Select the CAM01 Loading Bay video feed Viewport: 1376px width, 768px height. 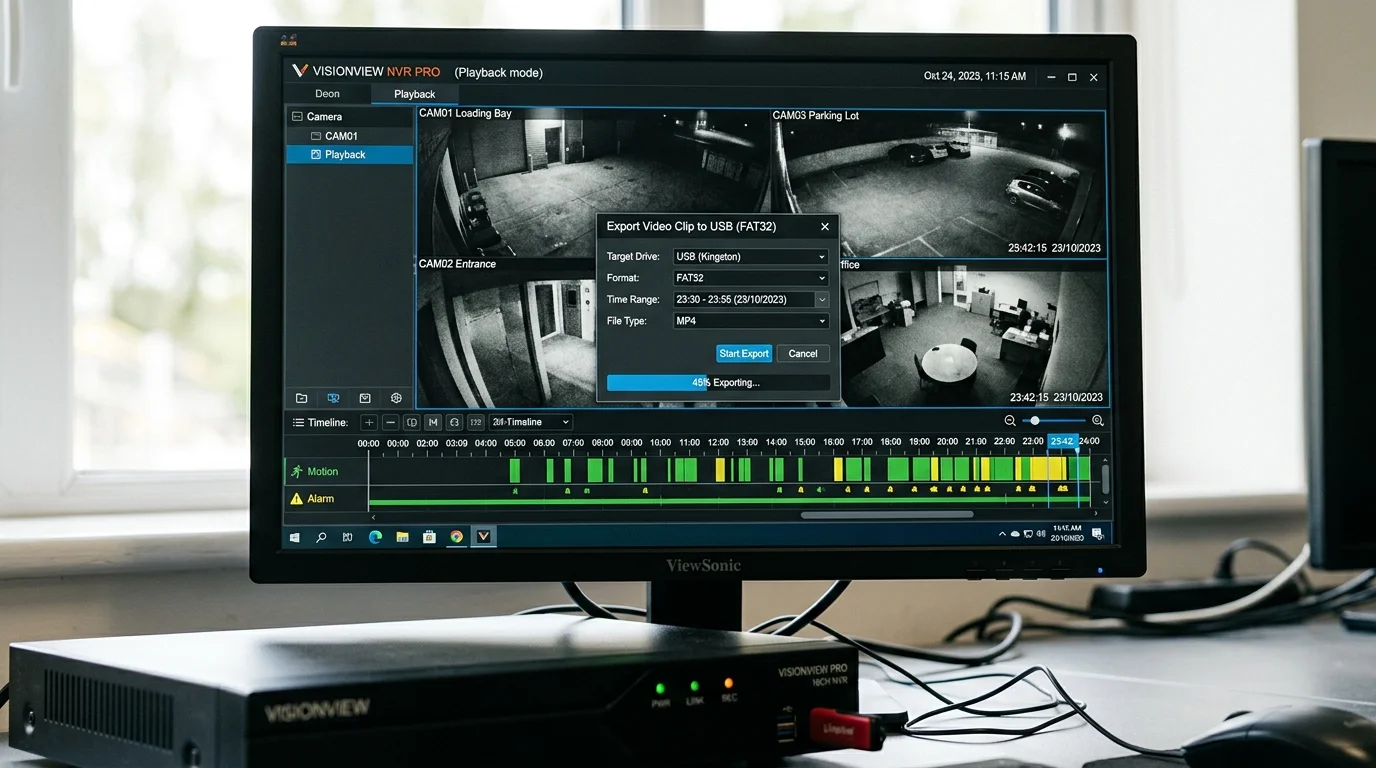(x=593, y=180)
